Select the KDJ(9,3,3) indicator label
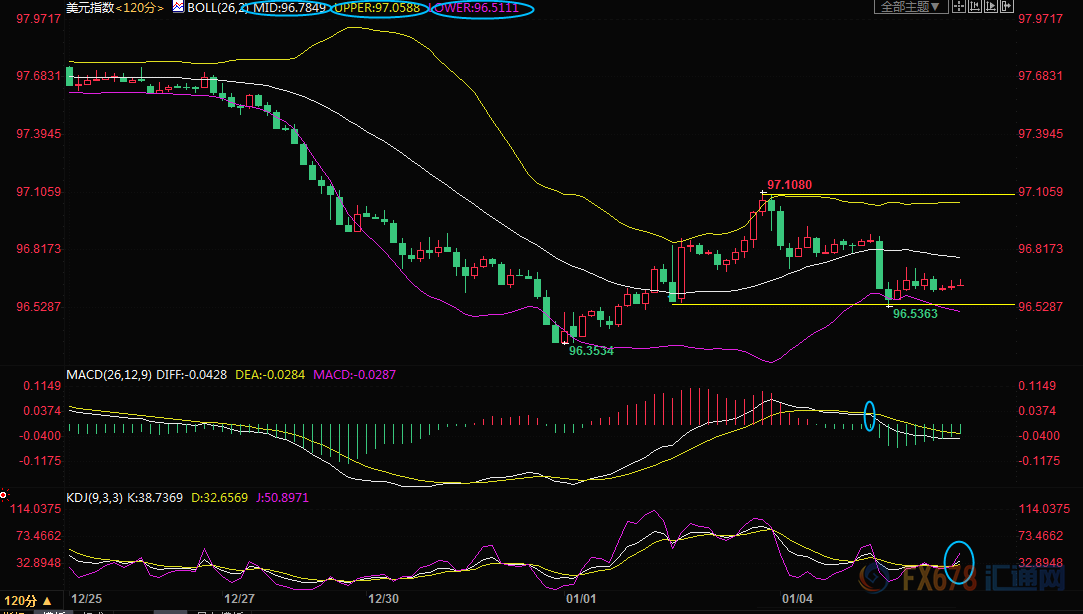This screenshot has height=614, width=1083. pos(98,497)
